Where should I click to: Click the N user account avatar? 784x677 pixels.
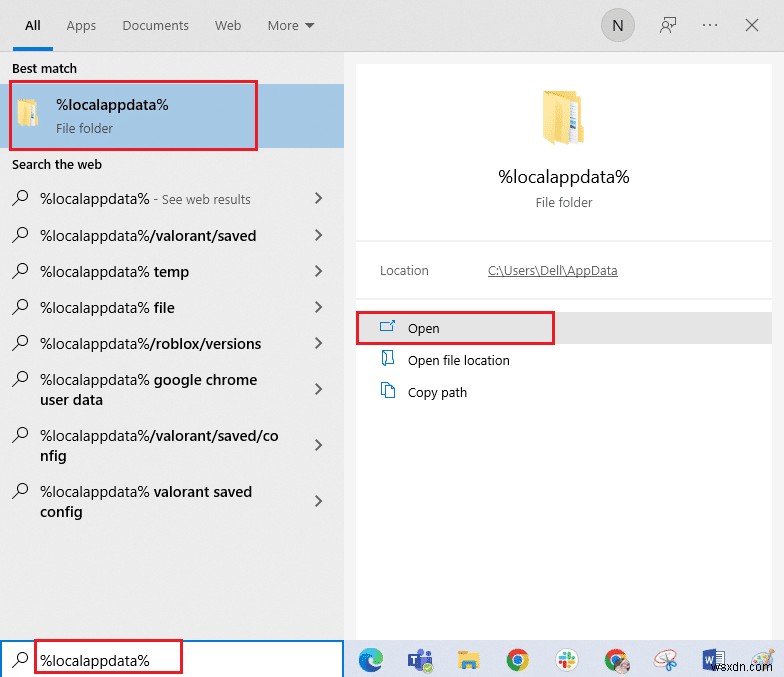[617, 26]
